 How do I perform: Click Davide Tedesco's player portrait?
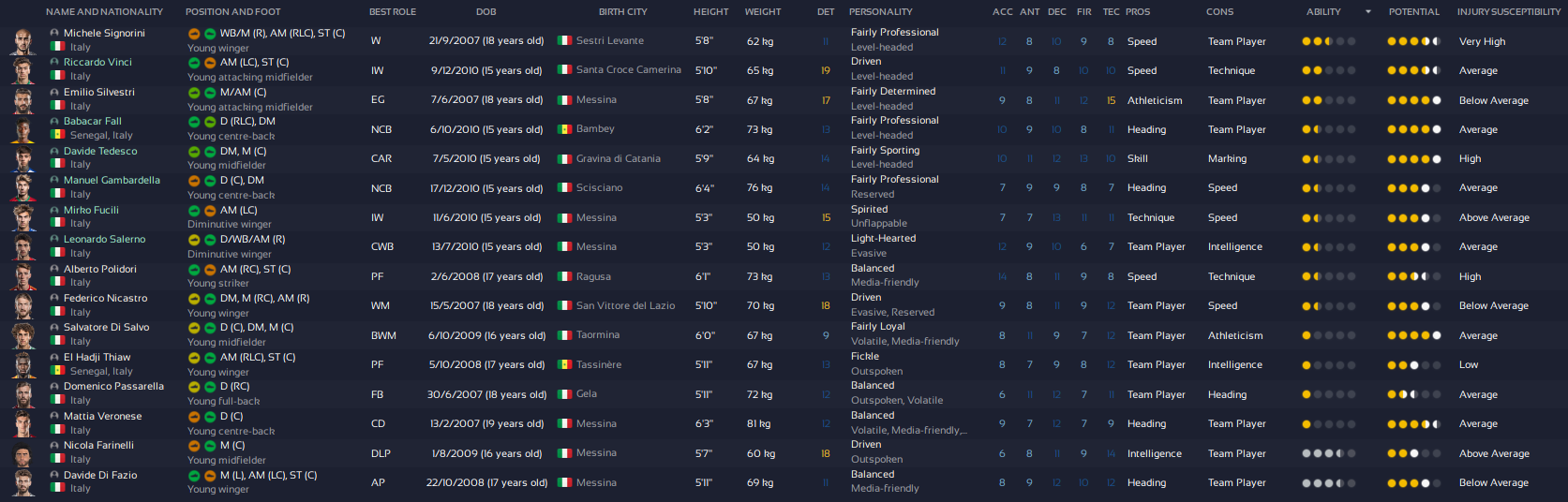(x=23, y=158)
